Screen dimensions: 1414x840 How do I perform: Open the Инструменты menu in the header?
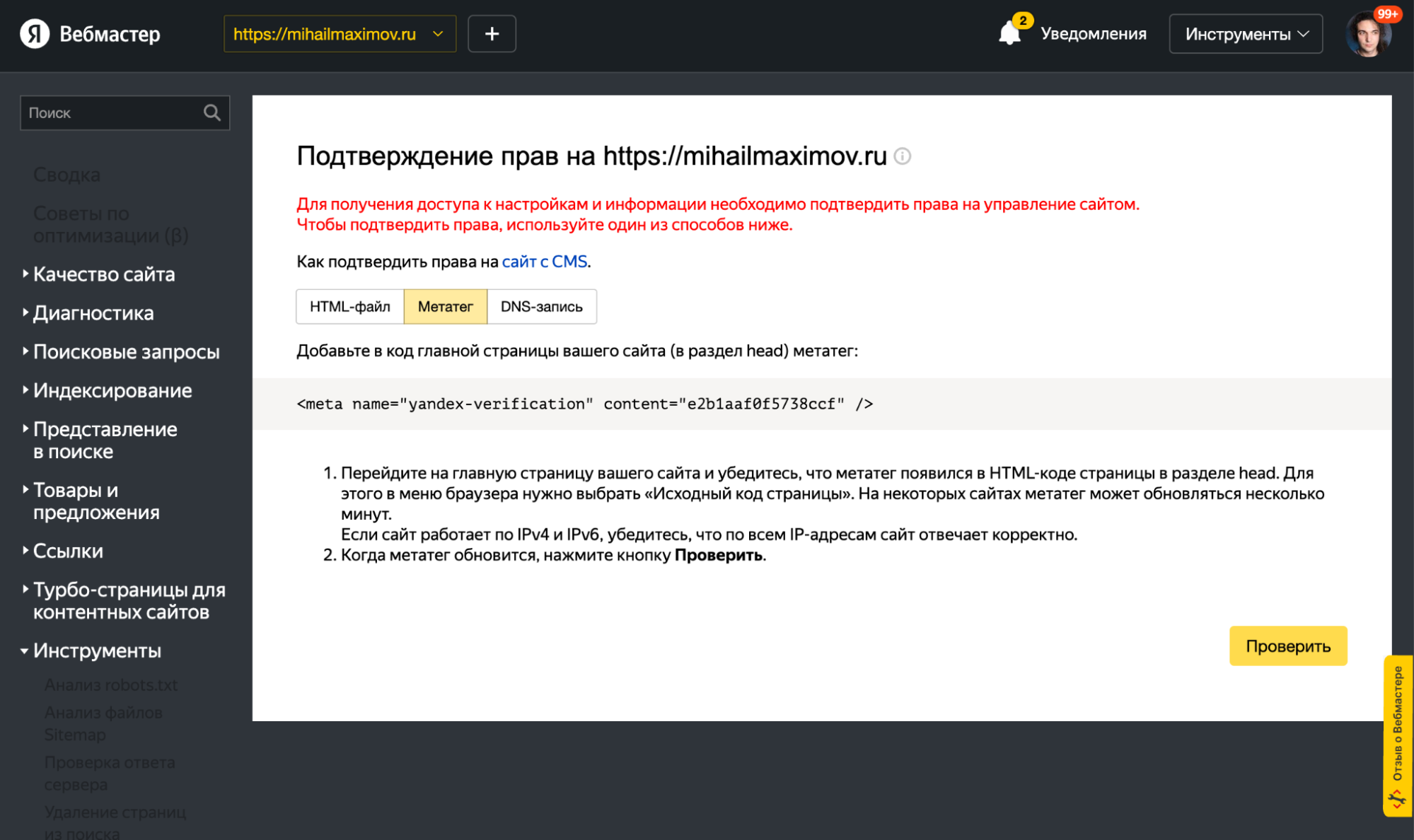click(x=1244, y=33)
